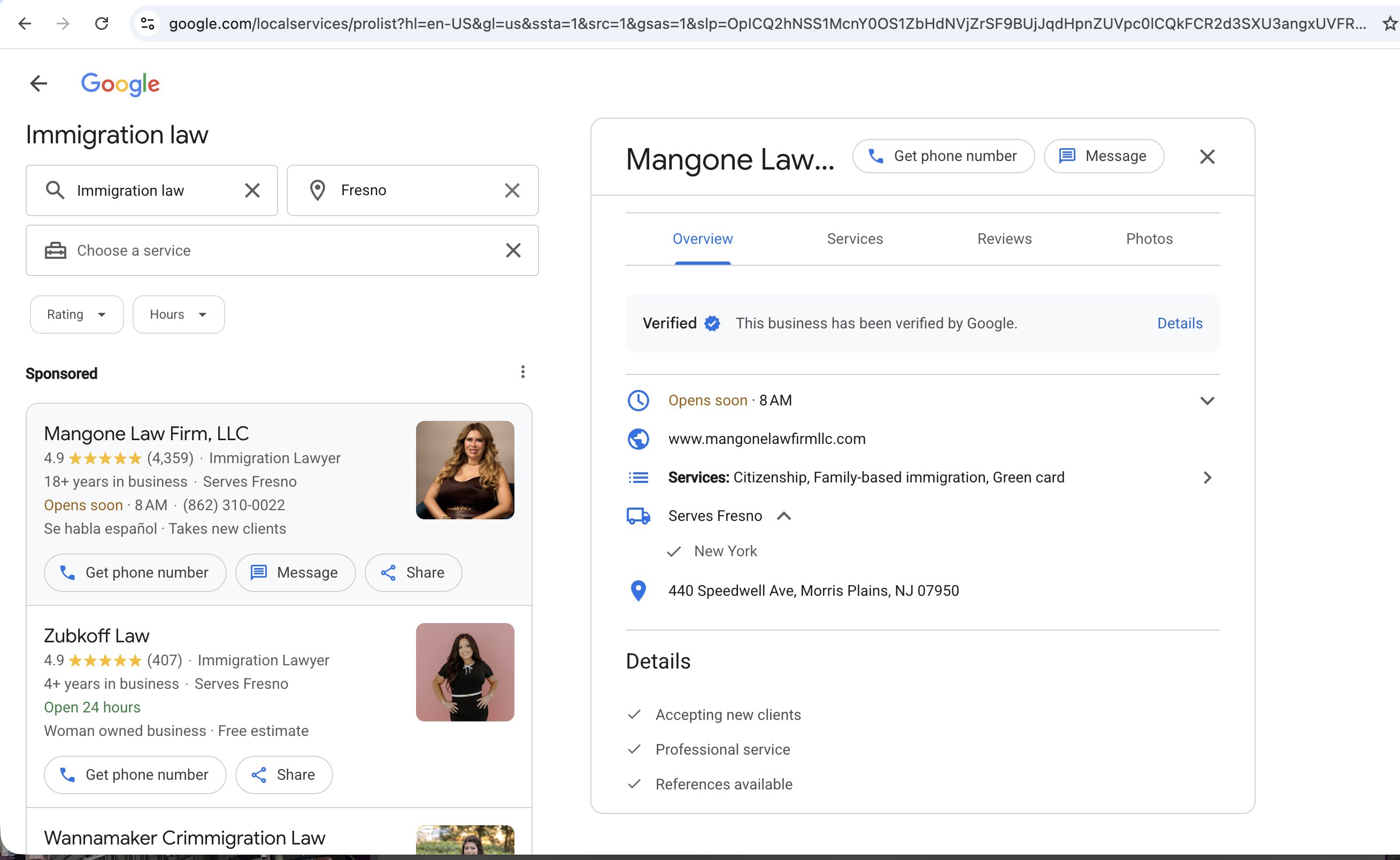
Task: Click Get phone number in the details panel header
Action: (943, 156)
